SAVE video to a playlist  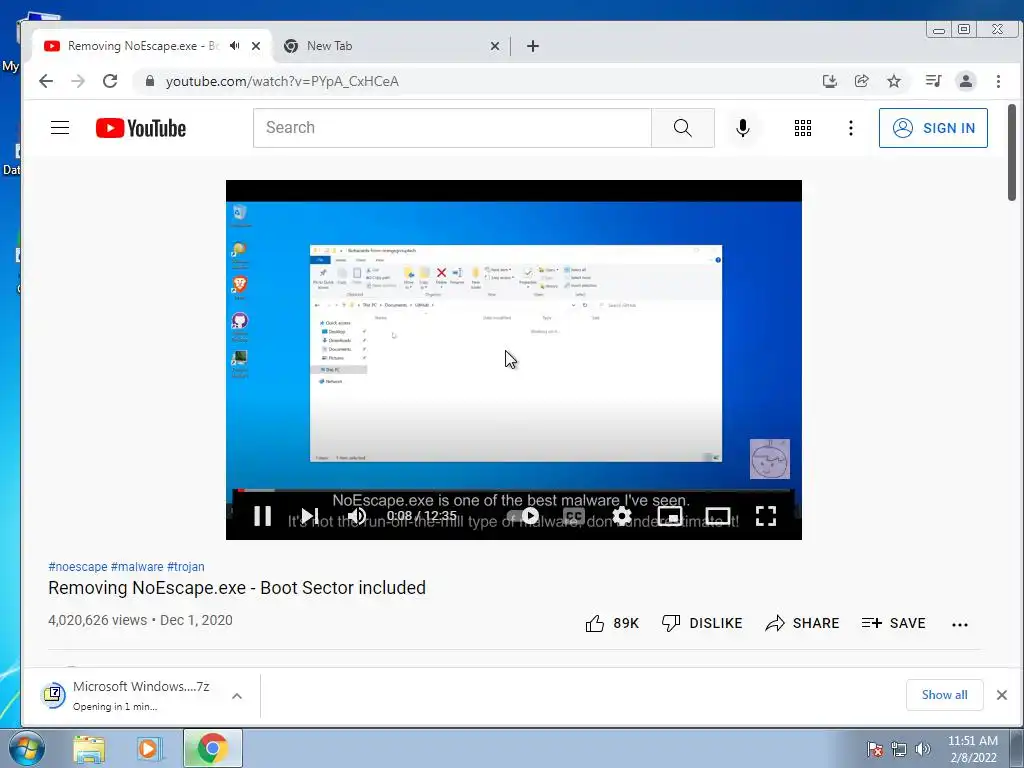[x=893, y=623]
